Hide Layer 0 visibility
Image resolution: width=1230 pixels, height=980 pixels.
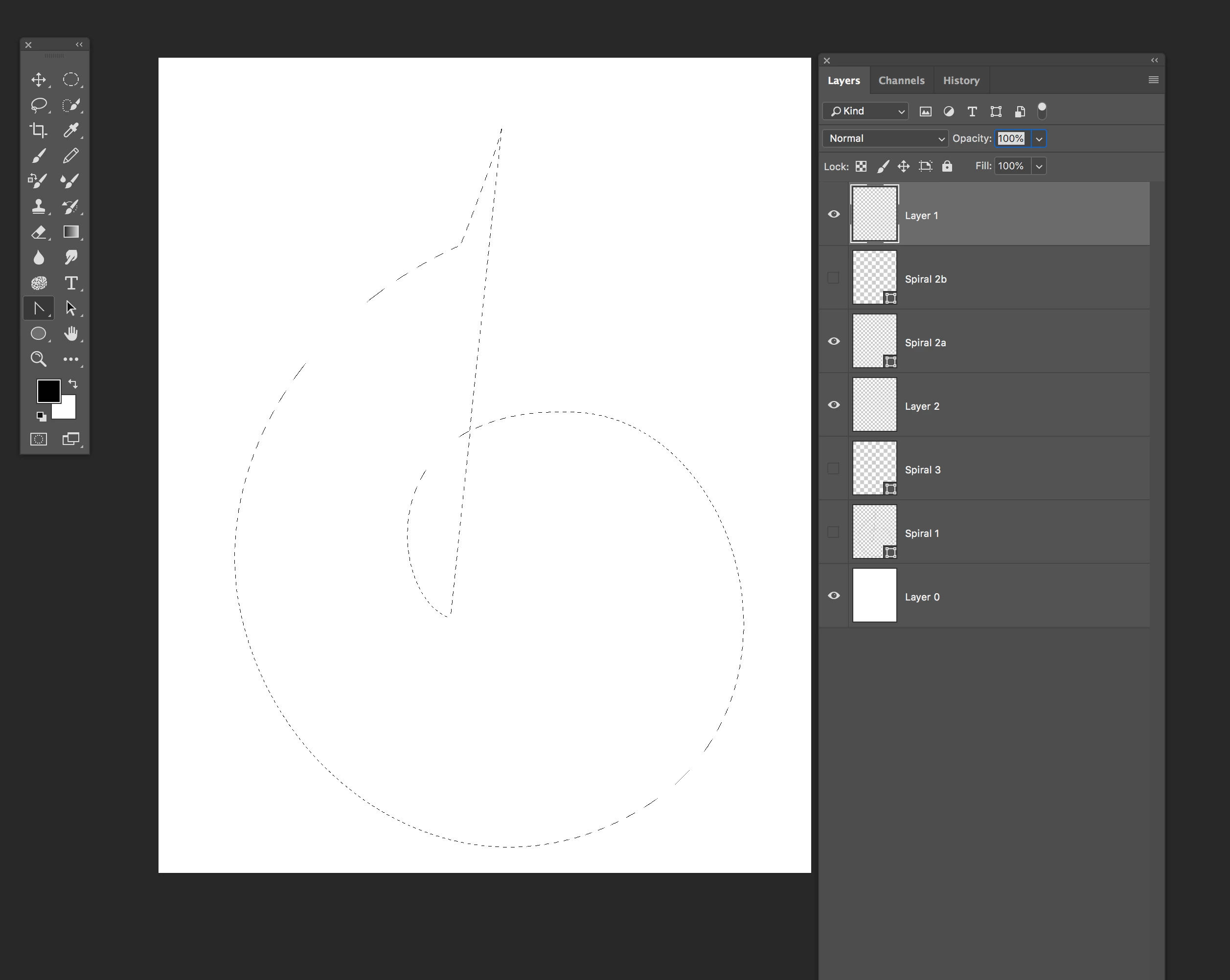[x=834, y=595]
